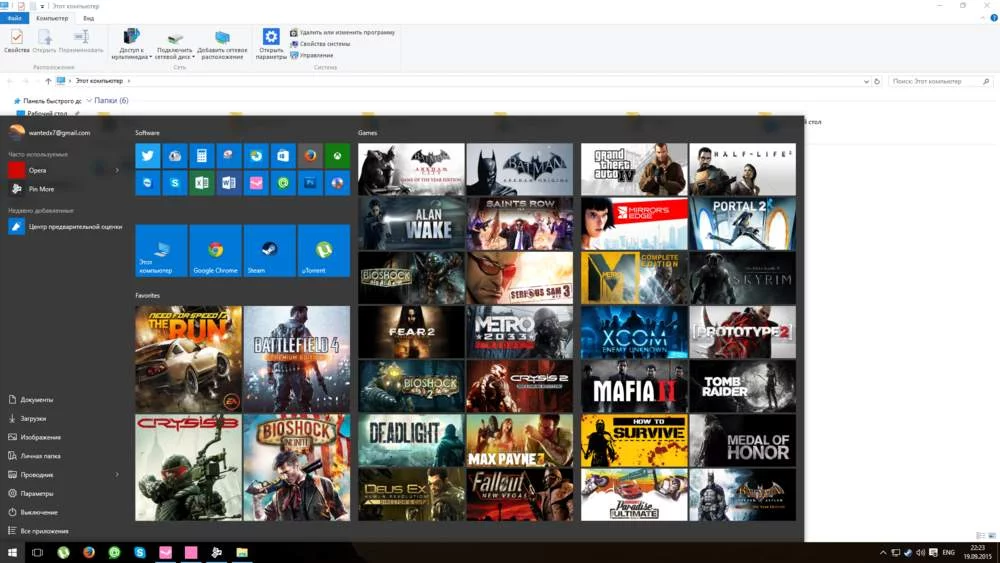Launch Google Chrome tile
Viewport: 1000px width, 563px height.
(215, 250)
